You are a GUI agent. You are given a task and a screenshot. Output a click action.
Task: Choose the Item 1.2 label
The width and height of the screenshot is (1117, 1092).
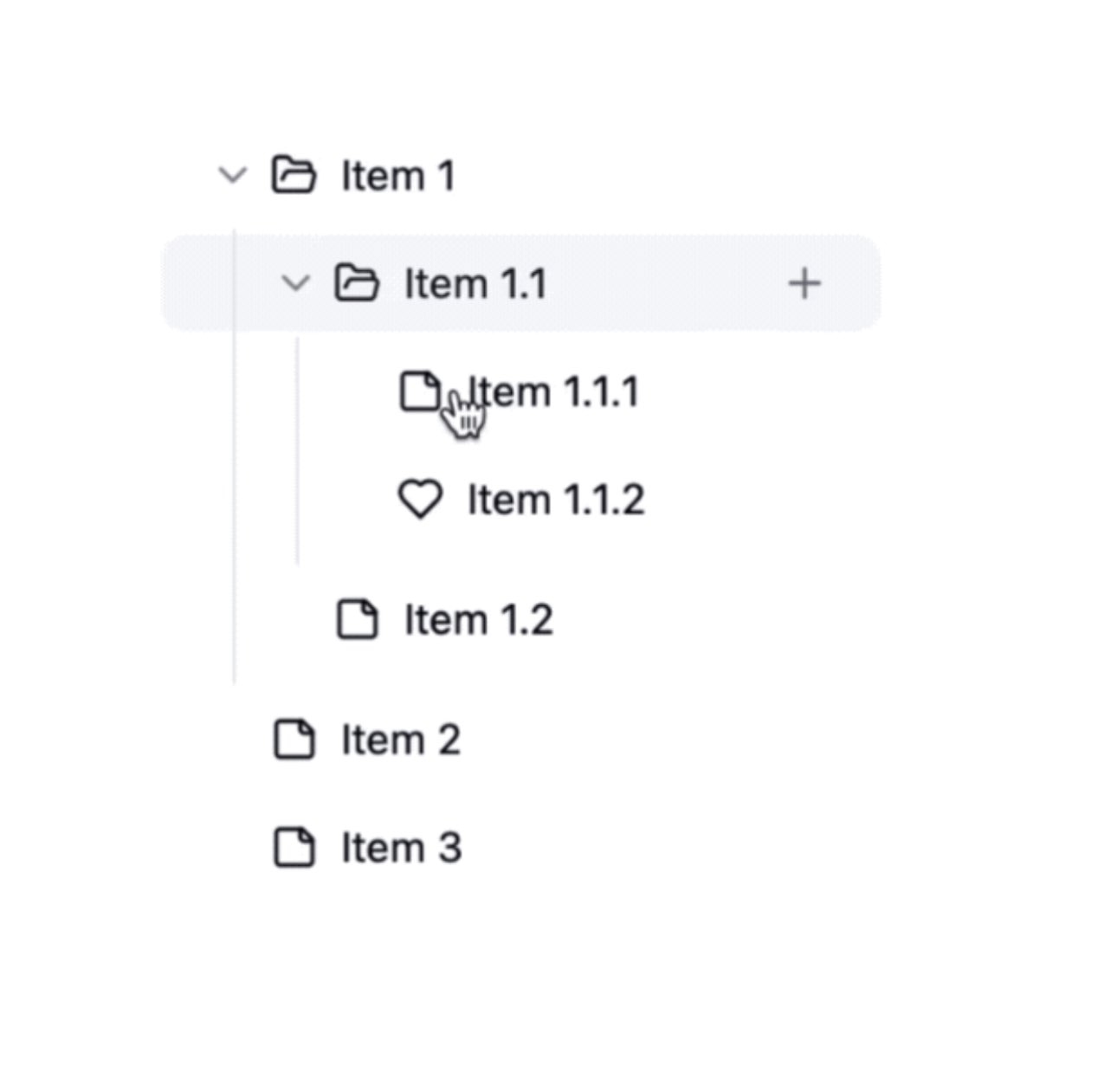tap(478, 620)
